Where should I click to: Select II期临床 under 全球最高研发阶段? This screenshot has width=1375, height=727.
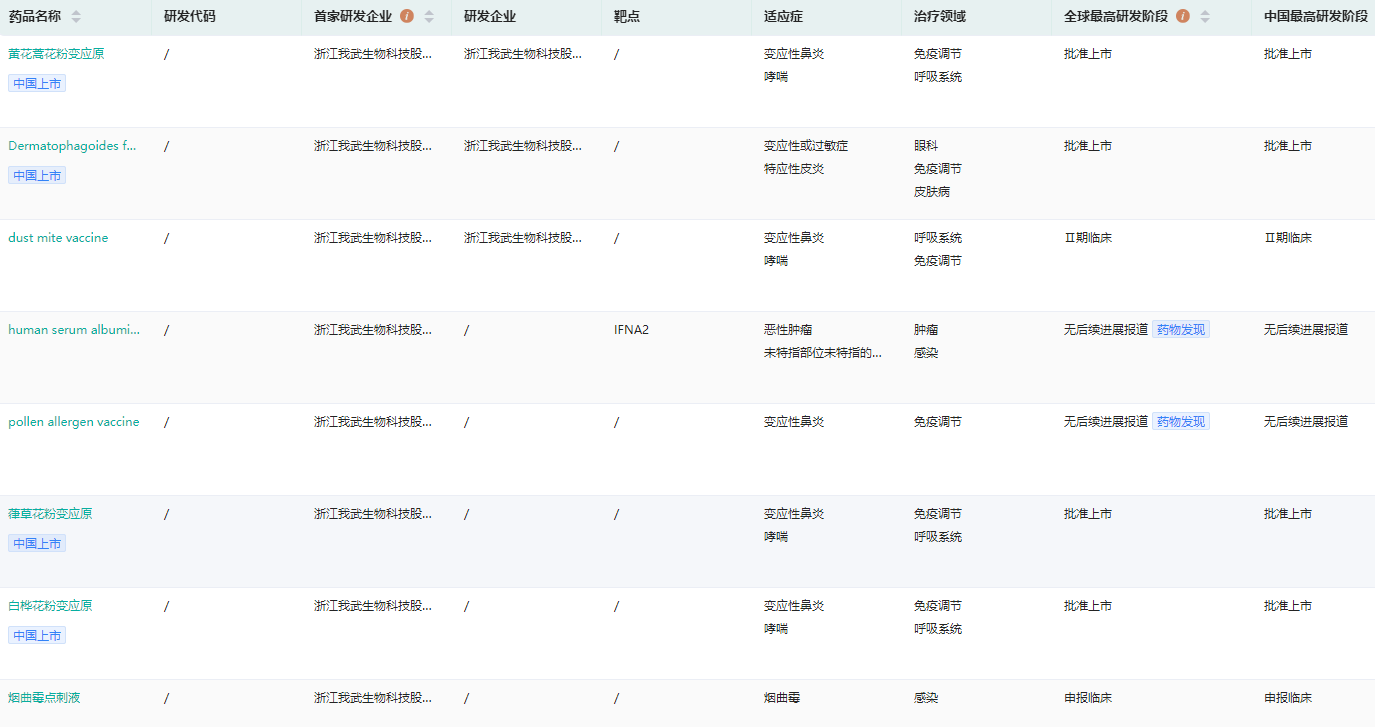tap(1088, 238)
